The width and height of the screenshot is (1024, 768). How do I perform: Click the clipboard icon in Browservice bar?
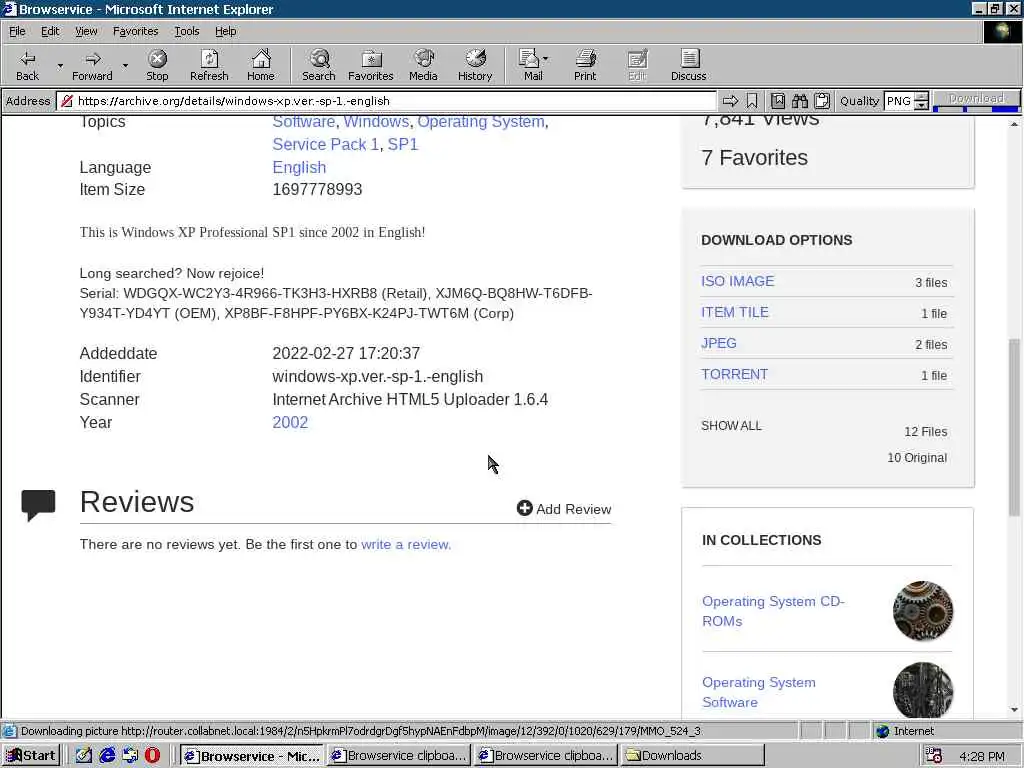point(822,101)
